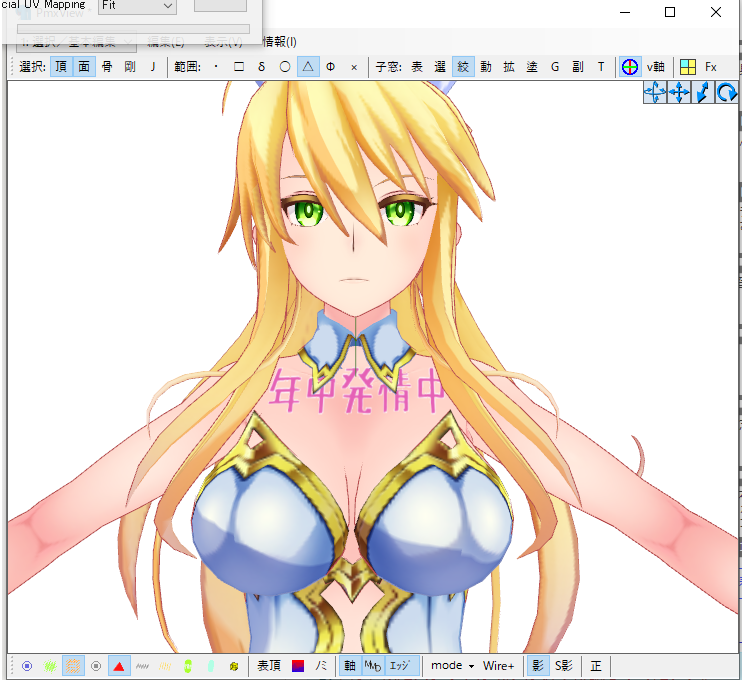The width and height of the screenshot is (742, 680).
Task: Open the 塗 weight paint sub-window
Action: pos(532,67)
